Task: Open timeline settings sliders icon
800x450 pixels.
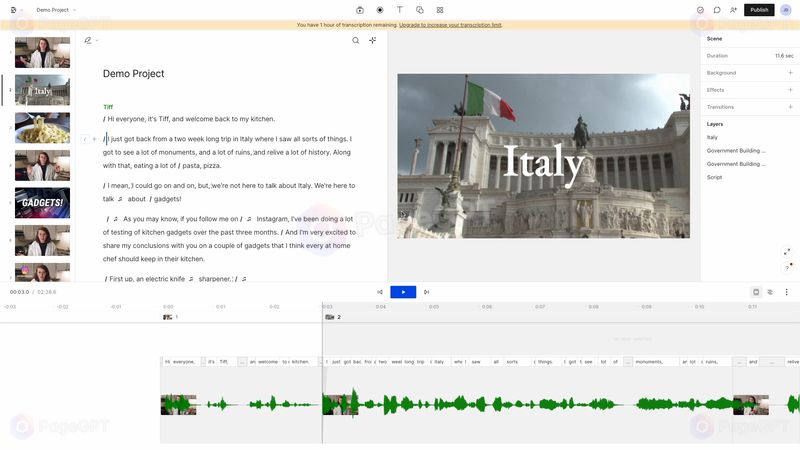Action: pyautogui.click(x=770, y=292)
